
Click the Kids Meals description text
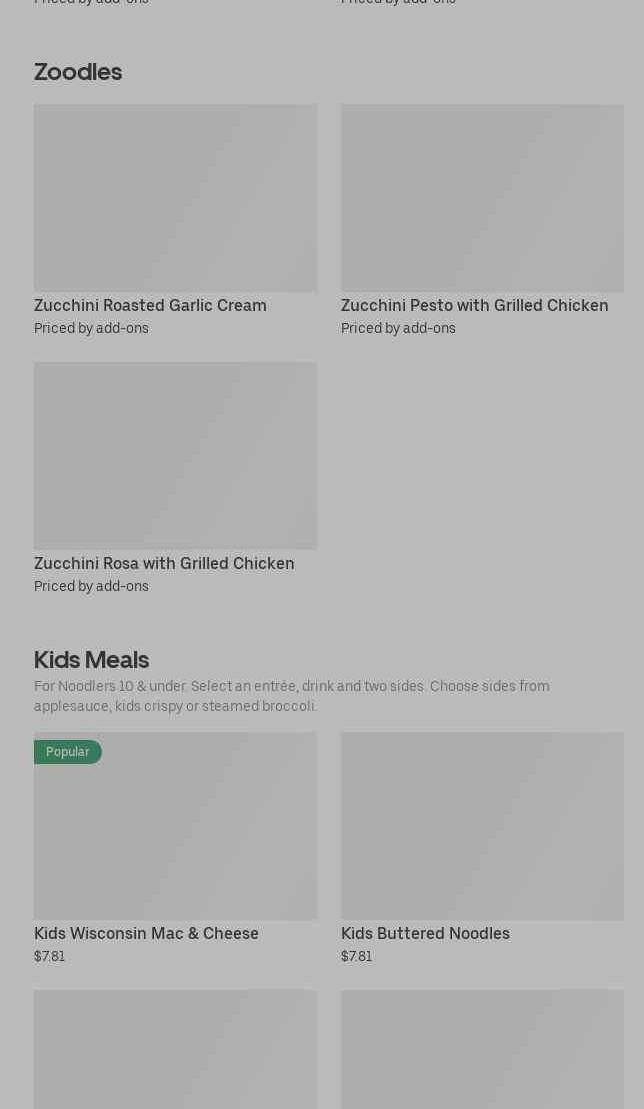(x=291, y=696)
